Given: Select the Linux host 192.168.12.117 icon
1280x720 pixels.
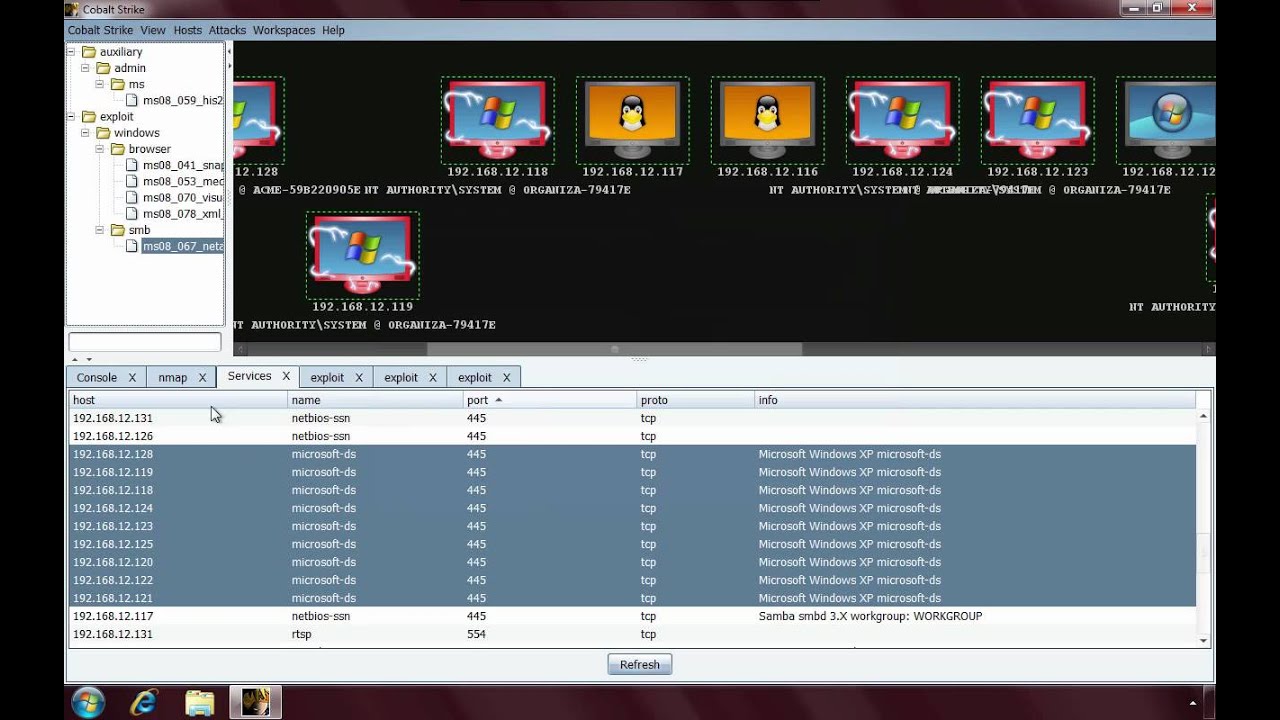Looking at the screenshot, I should click(632, 120).
